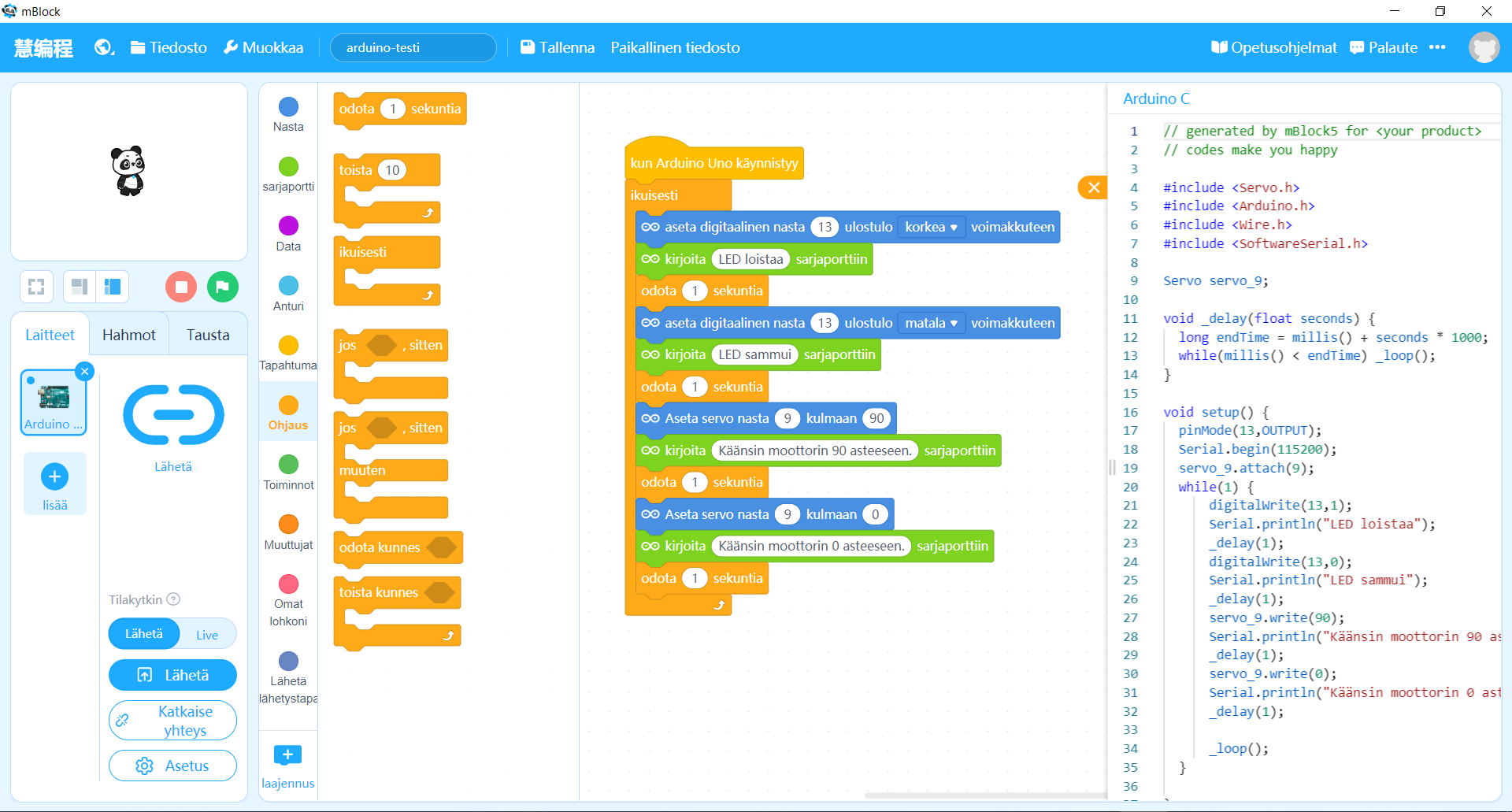
Task: Select the purple Data category circle
Action: click(288, 226)
